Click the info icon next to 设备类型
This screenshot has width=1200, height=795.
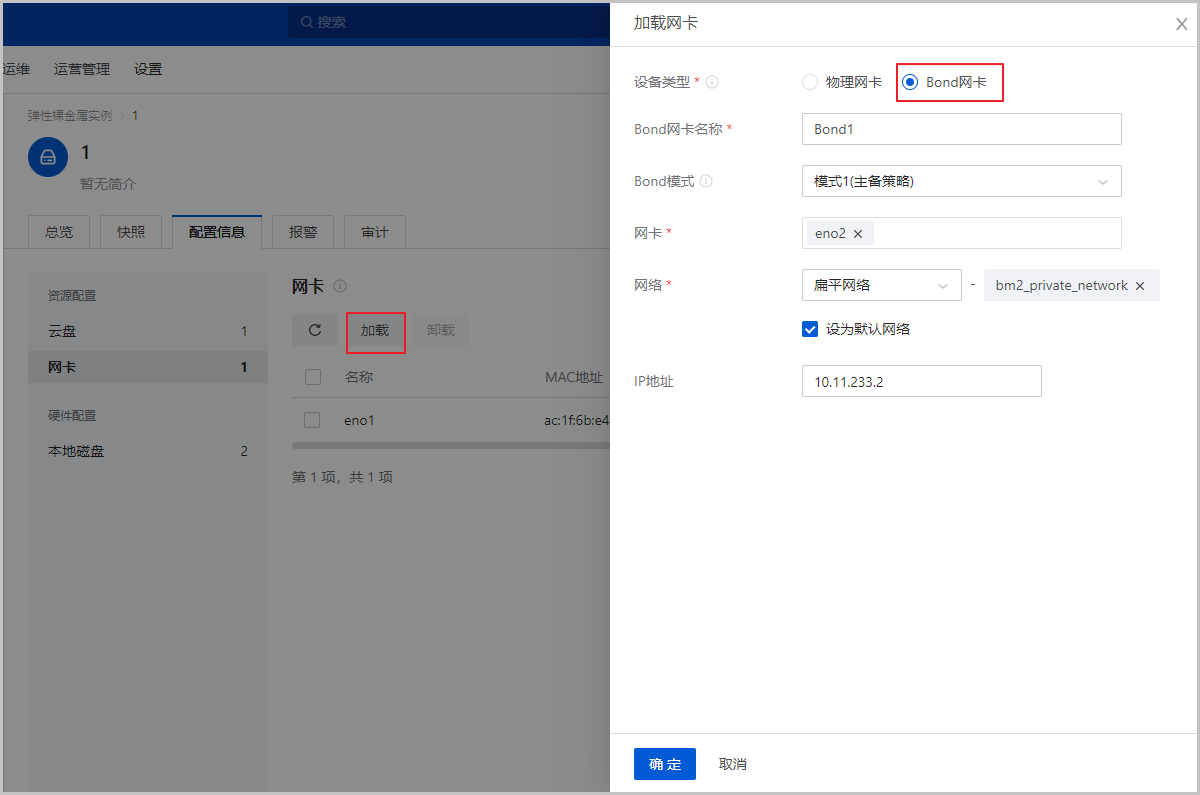click(x=713, y=83)
